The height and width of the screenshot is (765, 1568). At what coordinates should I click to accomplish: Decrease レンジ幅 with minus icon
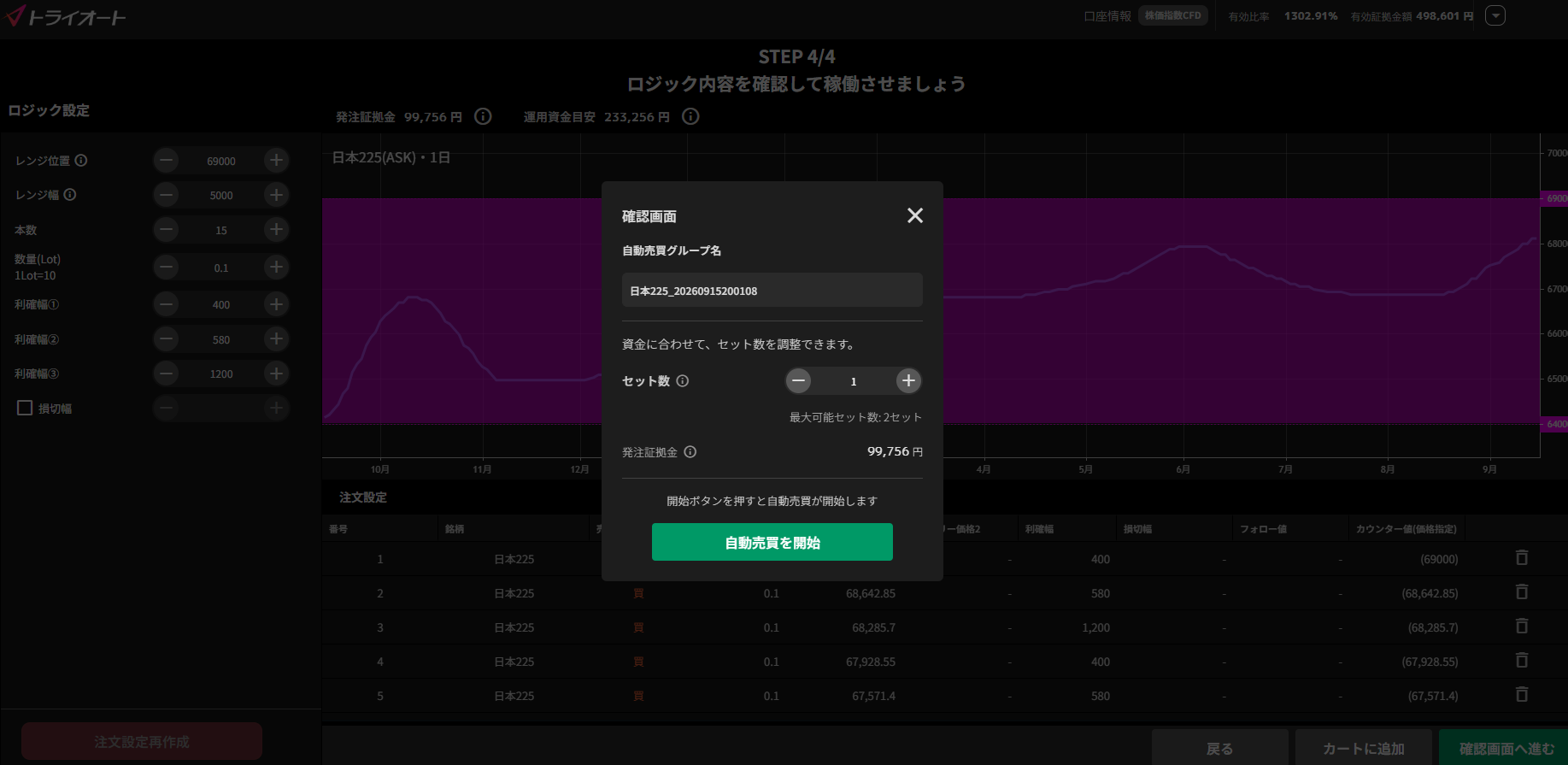167,195
